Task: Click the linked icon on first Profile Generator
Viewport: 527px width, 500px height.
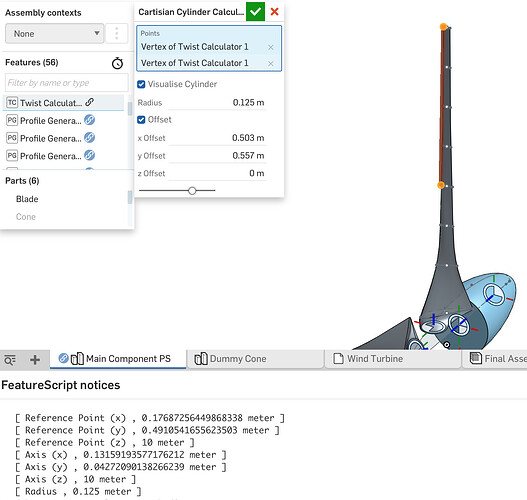Action: 89,120
